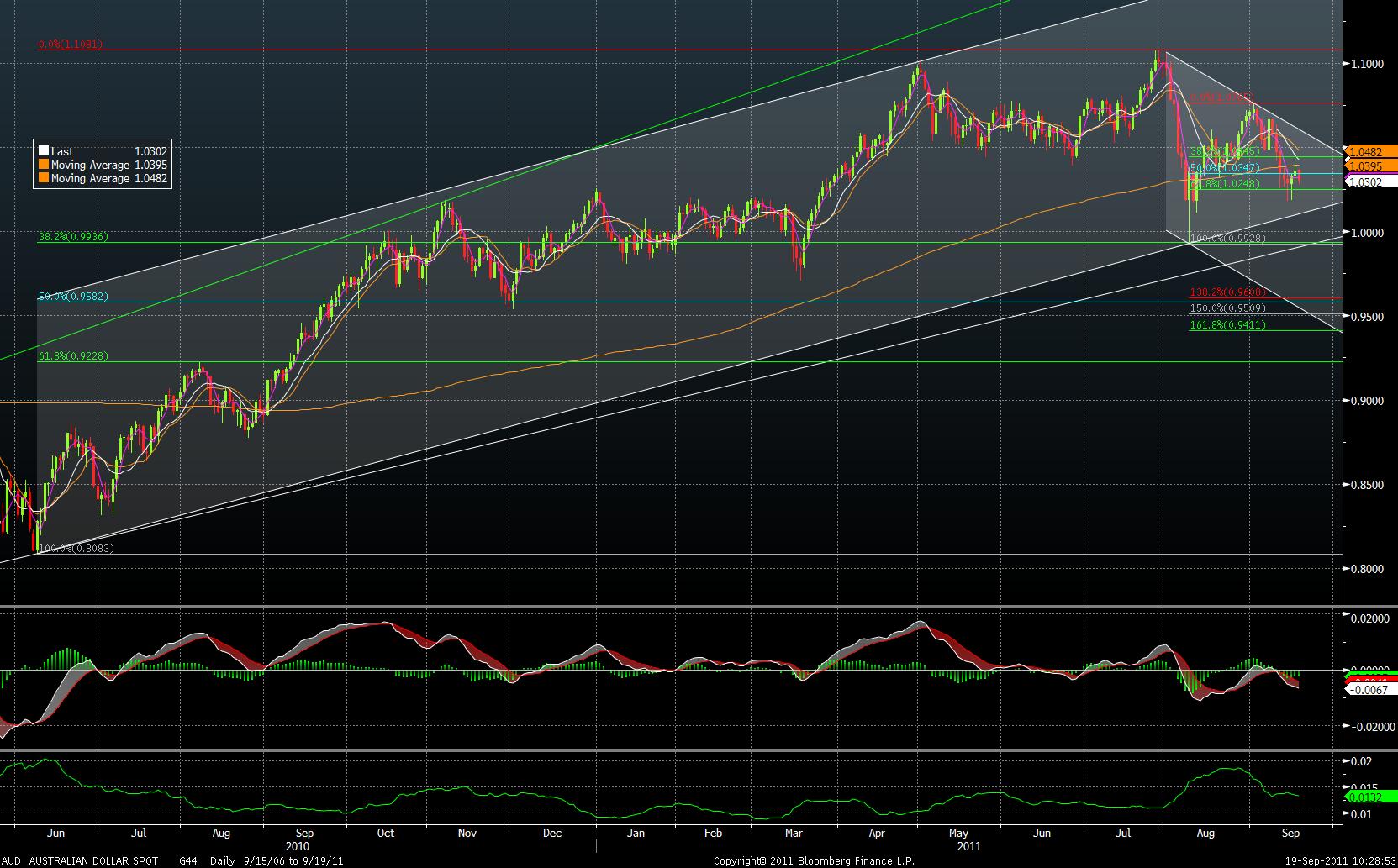Select the Moving Average 1.0482 legend swatch

44,178
